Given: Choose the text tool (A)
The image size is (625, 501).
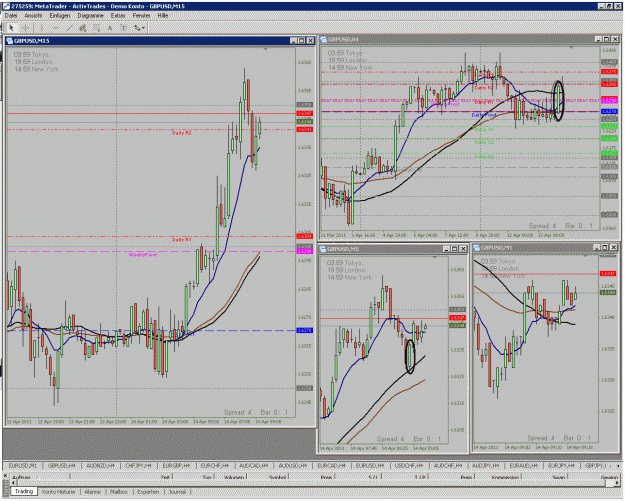Looking at the screenshot, I should [110, 28].
